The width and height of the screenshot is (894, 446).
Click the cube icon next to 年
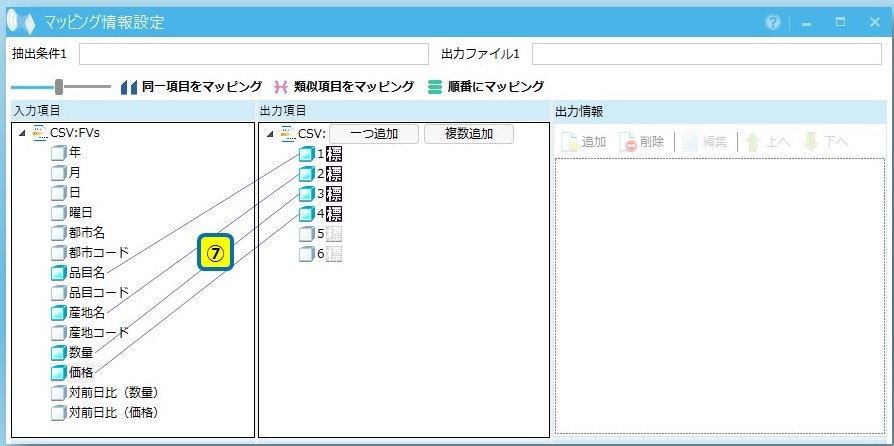click(x=59, y=153)
